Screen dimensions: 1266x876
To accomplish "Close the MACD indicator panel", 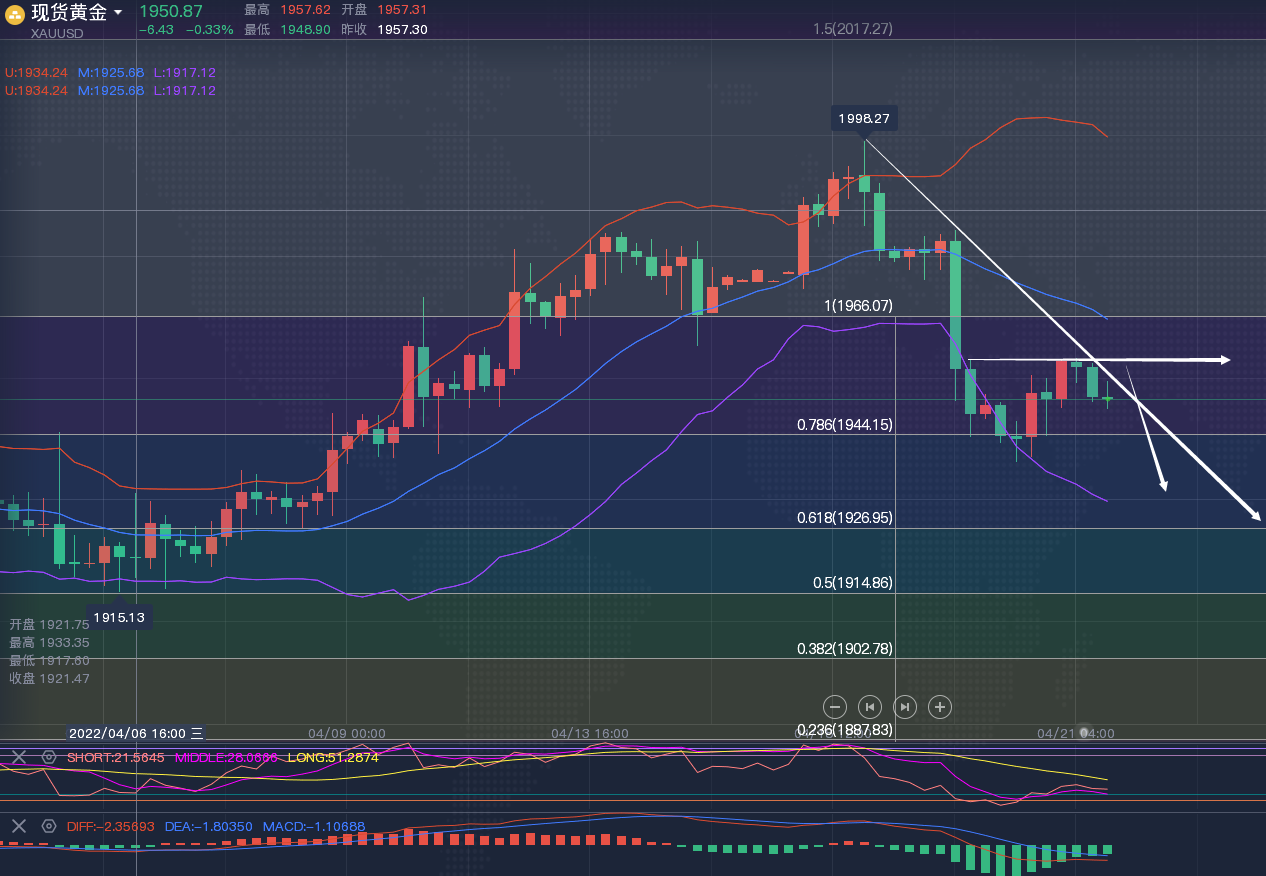I will pyautogui.click(x=19, y=826).
